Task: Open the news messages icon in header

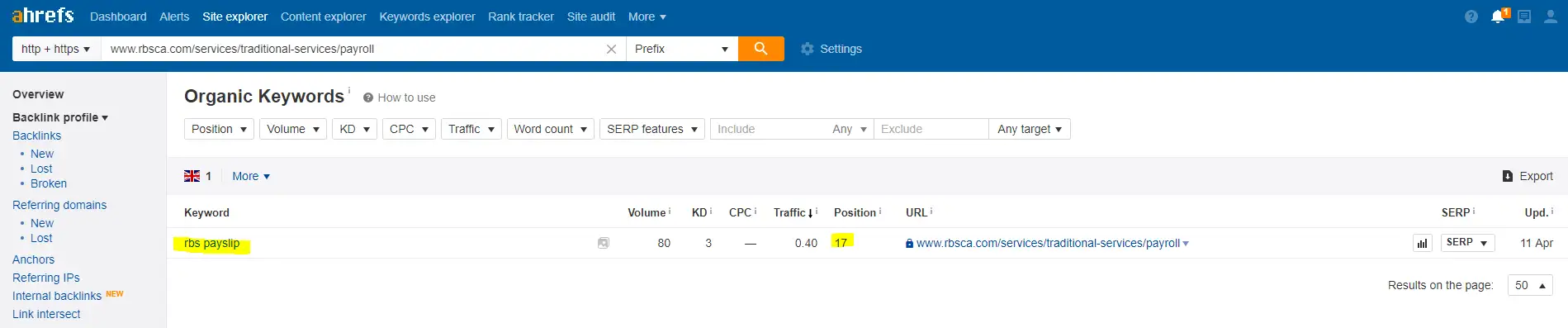Action: tap(1524, 17)
